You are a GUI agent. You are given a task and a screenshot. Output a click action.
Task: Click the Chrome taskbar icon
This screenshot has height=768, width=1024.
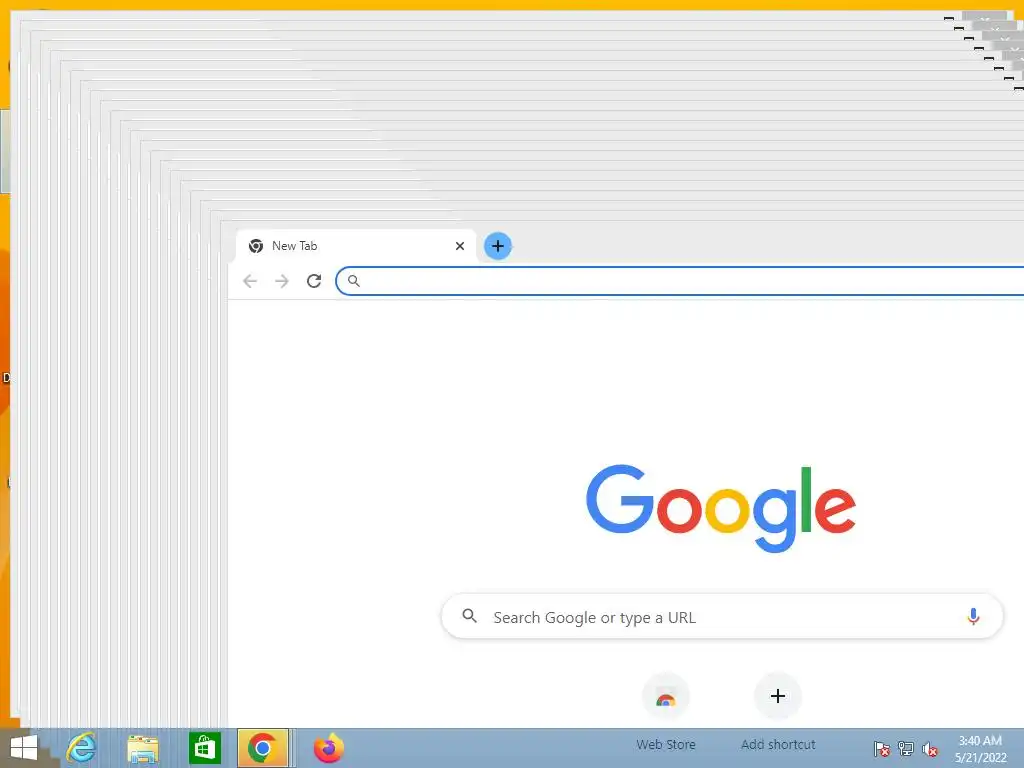click(x=263, y=748)
